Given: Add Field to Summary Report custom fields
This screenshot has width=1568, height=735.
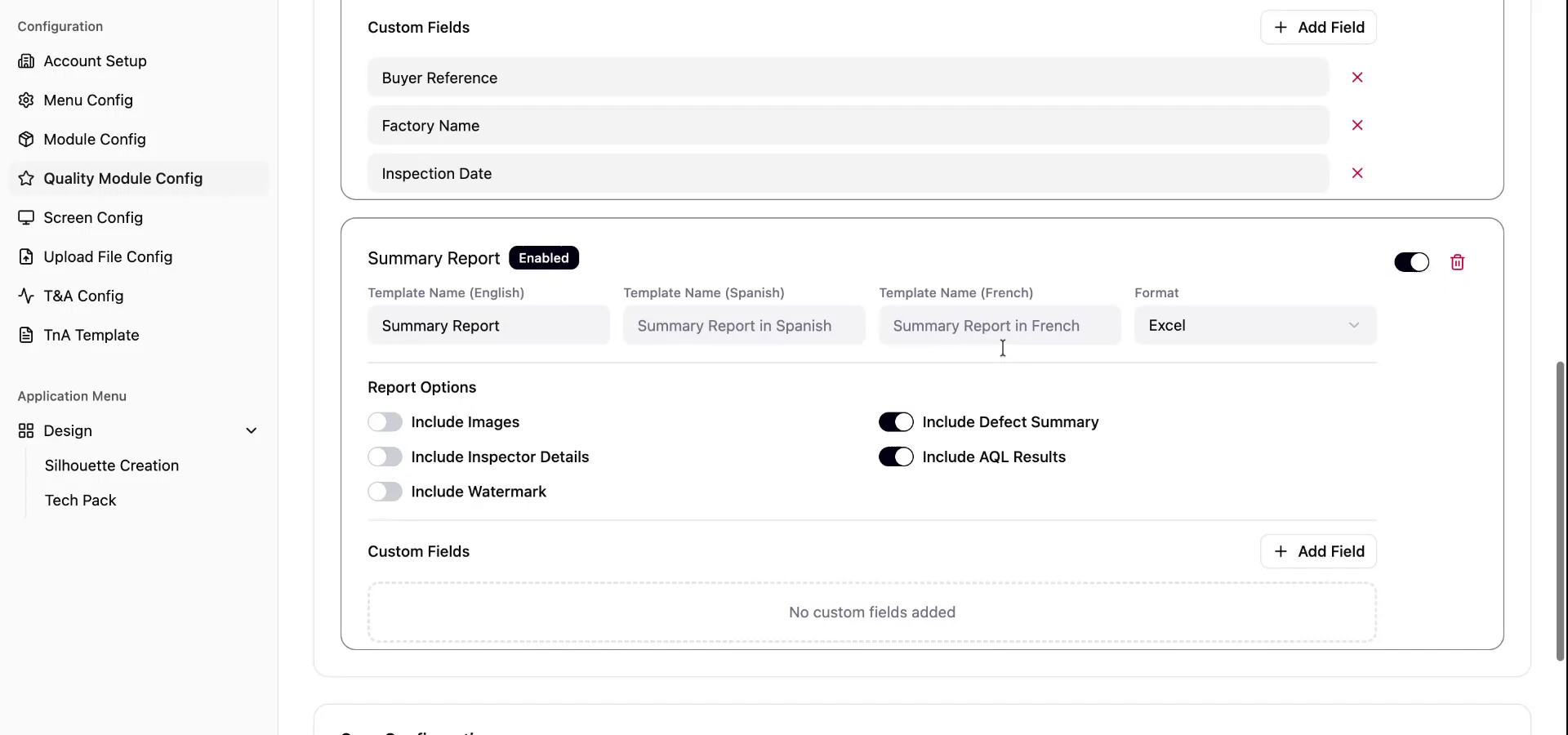Looking at the screenshot, I should (1318, 552).
